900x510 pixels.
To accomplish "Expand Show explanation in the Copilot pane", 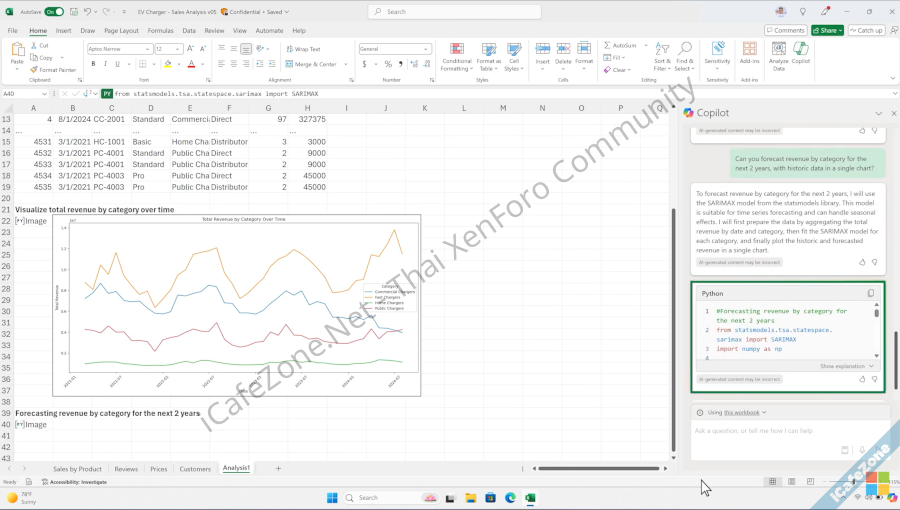I will coord(846,366).
